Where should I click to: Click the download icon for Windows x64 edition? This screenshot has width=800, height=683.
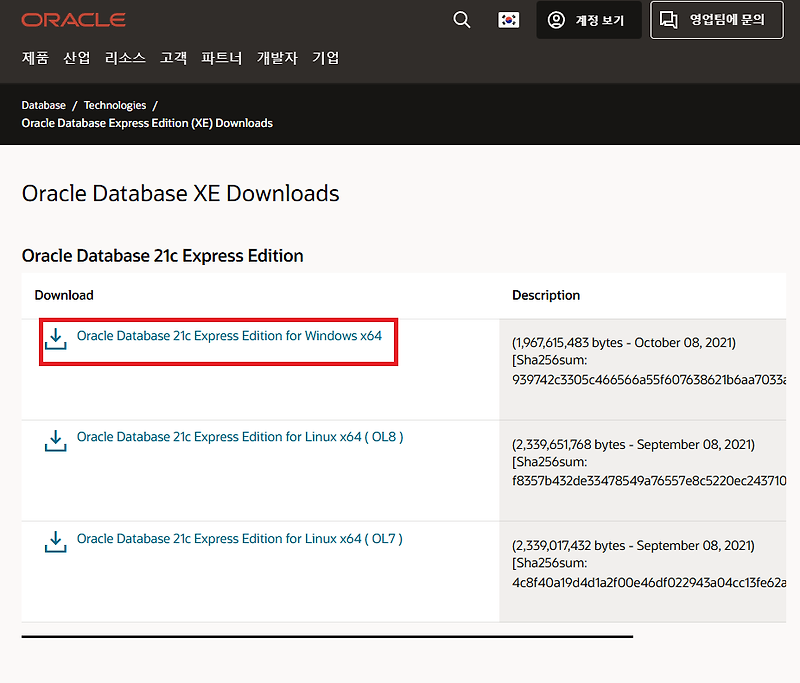(x=58, y=340)
